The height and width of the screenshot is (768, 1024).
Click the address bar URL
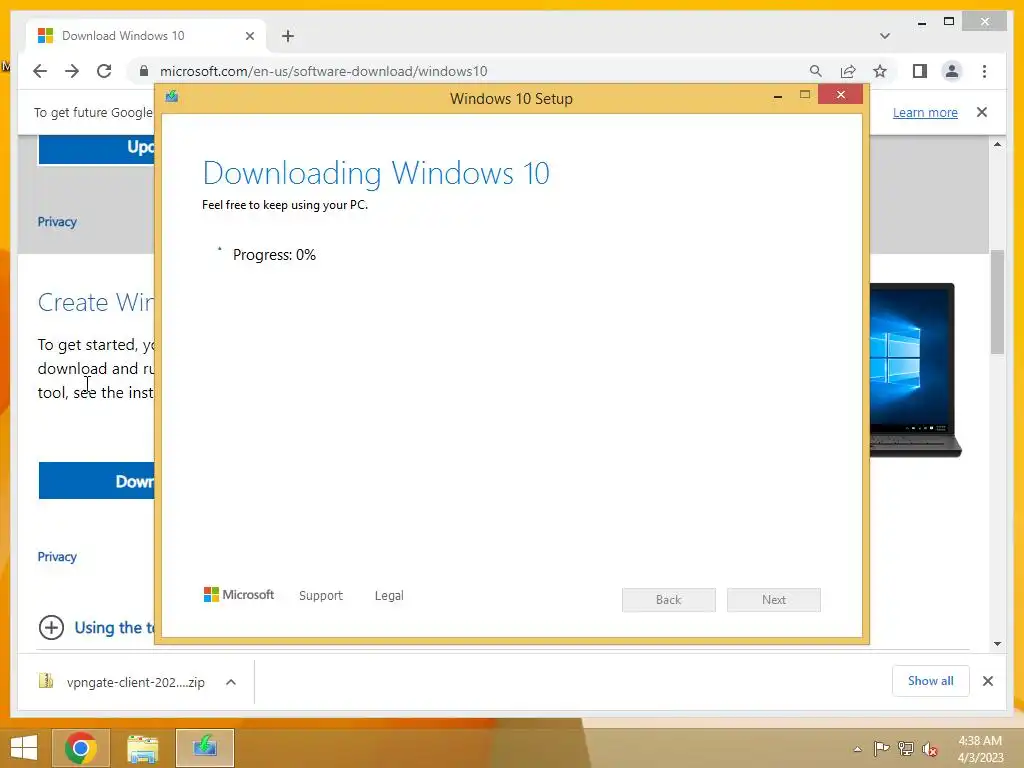click(323, 71)
